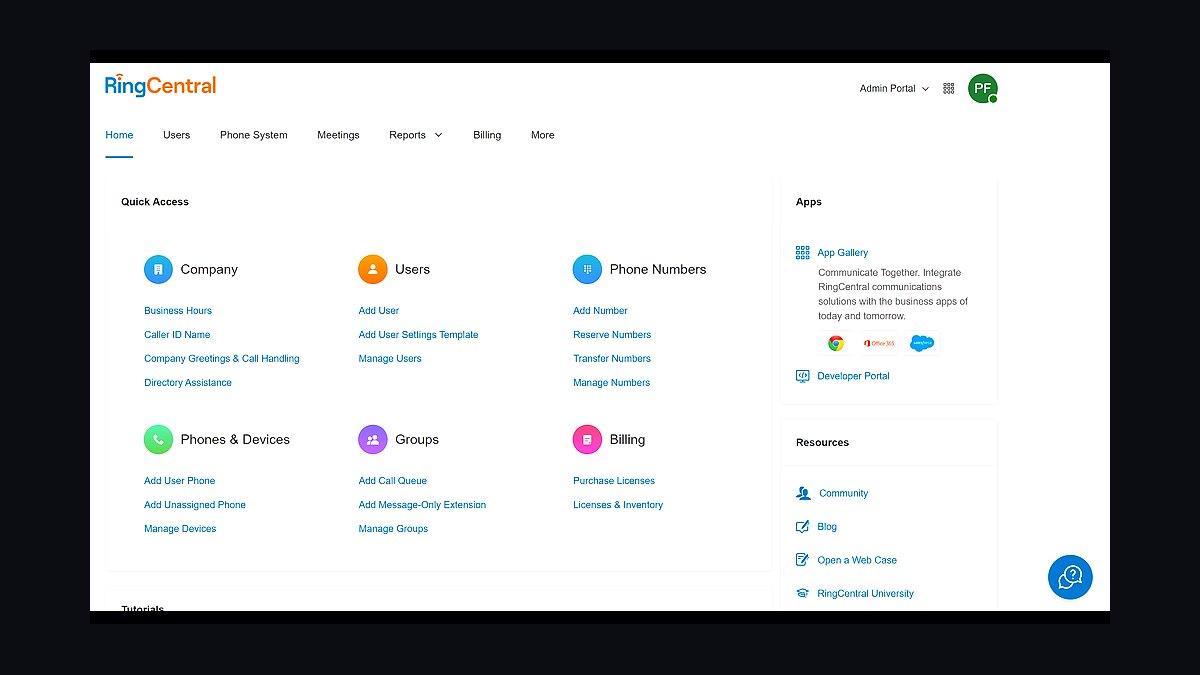Open Manage Devices link
The image size is (1200, 675).
pos(180,529)
